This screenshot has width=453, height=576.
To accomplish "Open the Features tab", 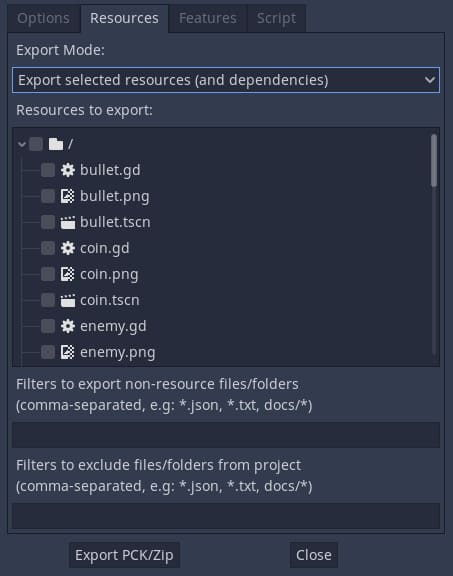I will [208, 18].
